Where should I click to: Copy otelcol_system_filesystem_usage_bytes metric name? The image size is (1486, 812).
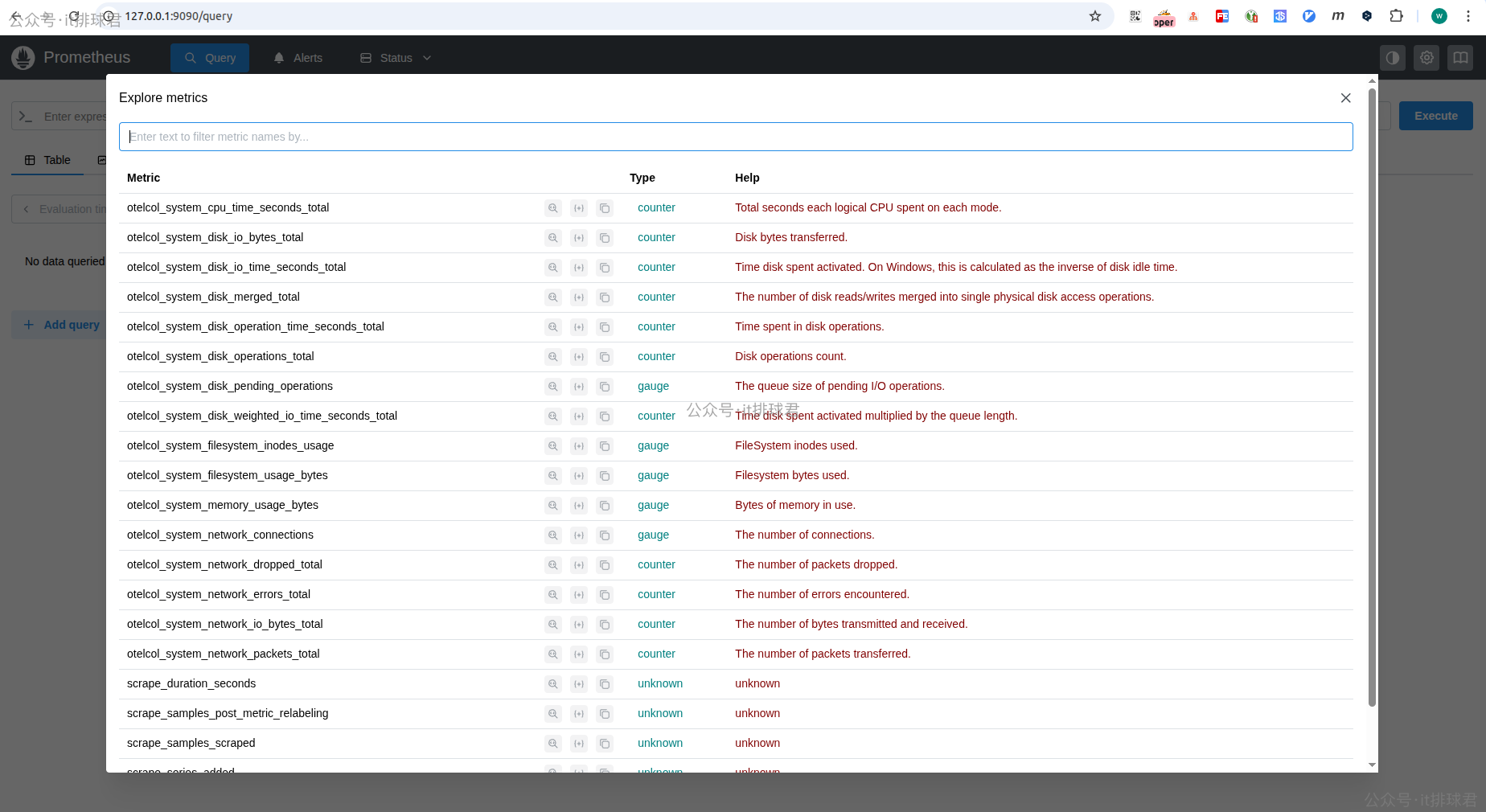pyautogui.click(x=605, y=476)
